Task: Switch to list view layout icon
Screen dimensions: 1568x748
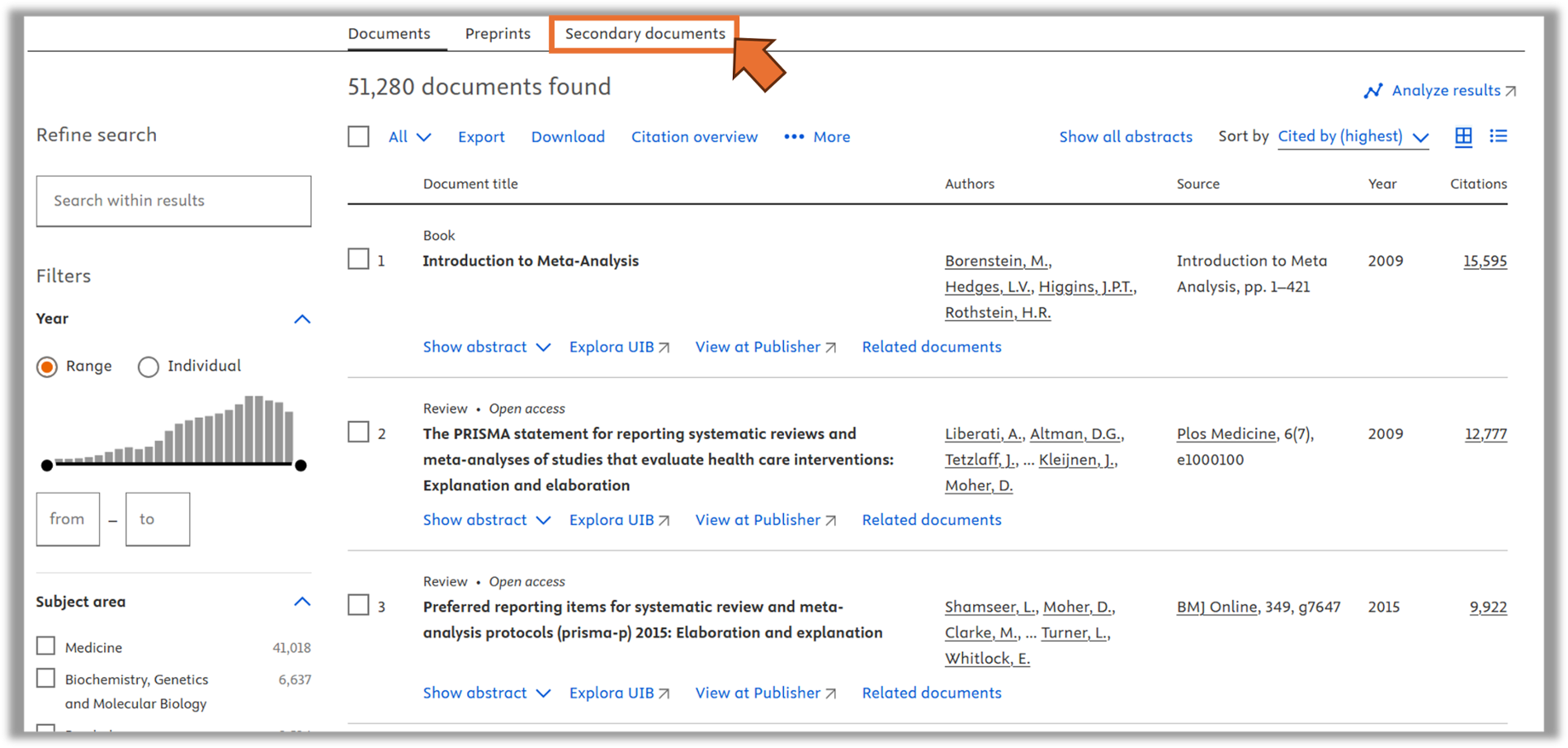Action: click(1498, 137)
